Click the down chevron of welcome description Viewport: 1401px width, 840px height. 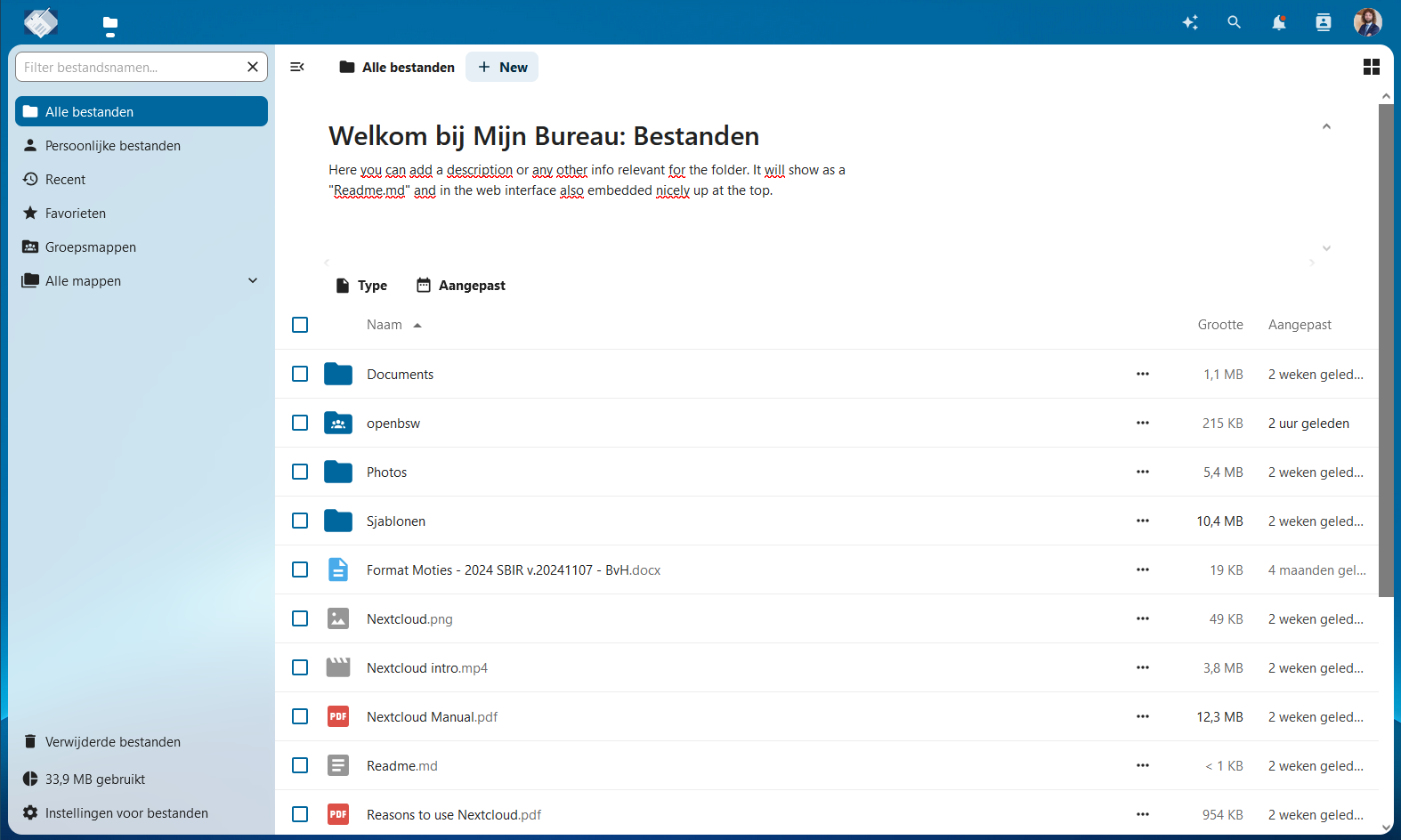click(1326, 248)
